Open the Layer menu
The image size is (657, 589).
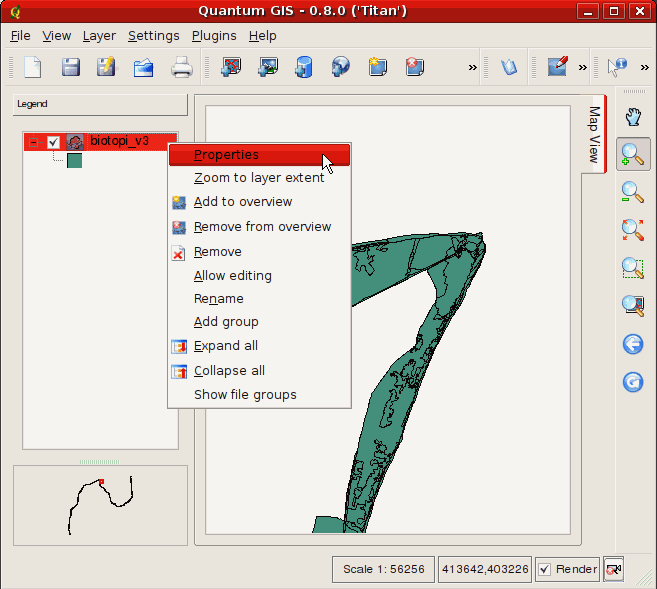(99, 36)
